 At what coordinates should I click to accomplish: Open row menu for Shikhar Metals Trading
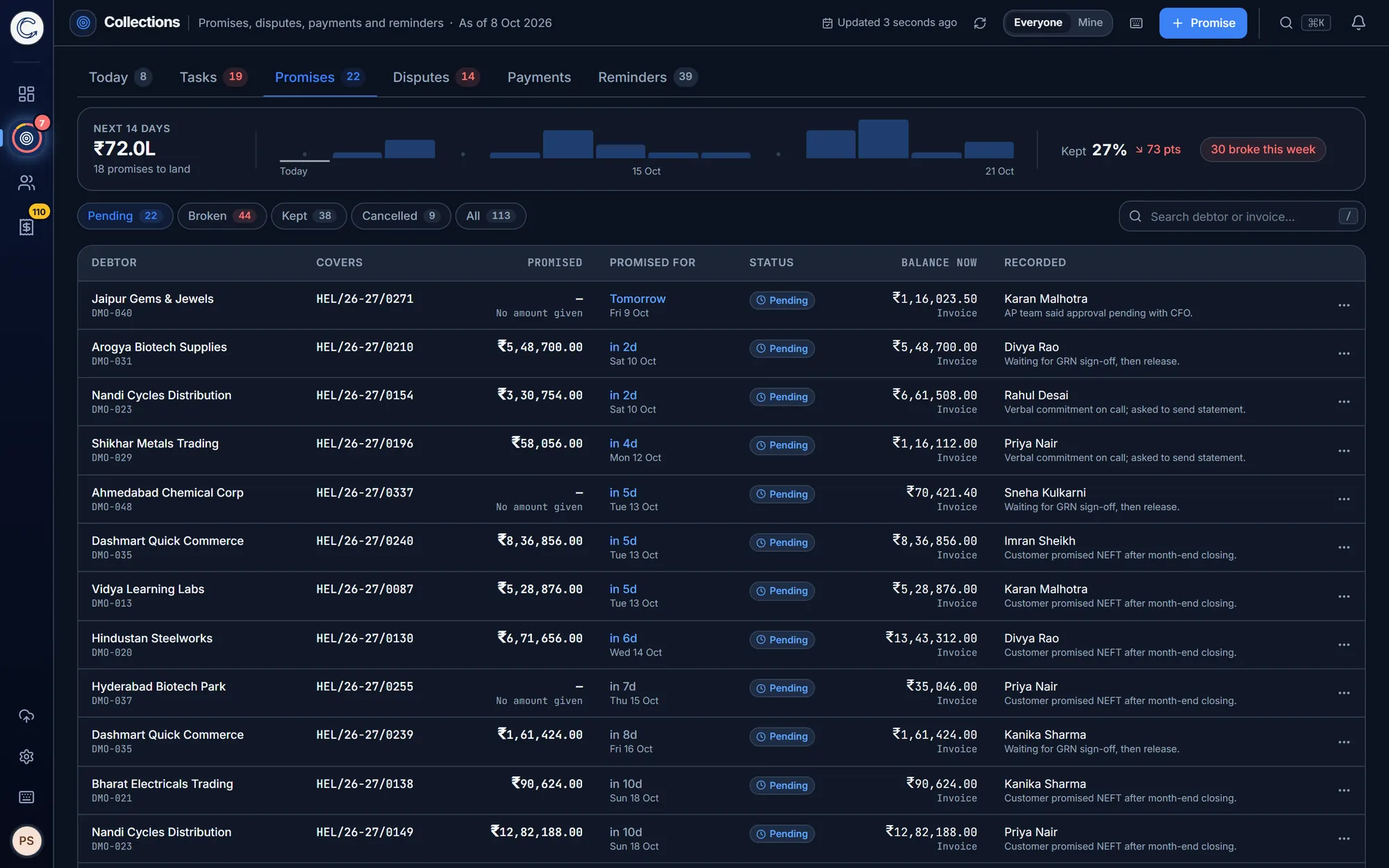pyautogui.click(x=1344, y=451)
